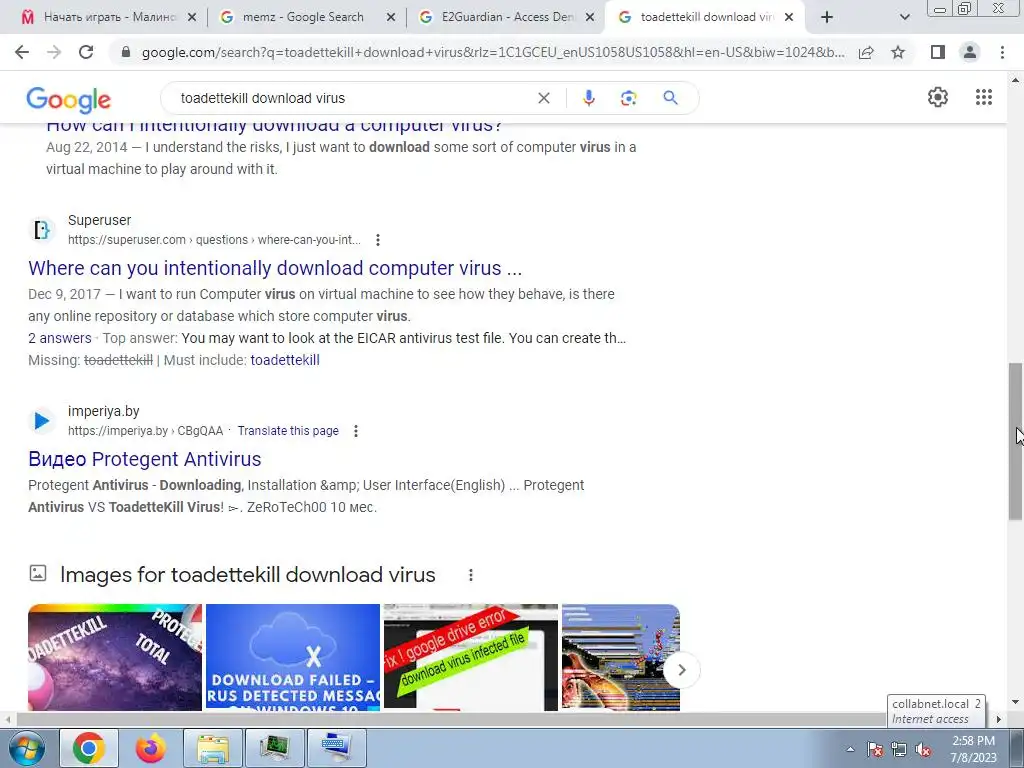
Task: Click the vertical page scrollbar thumb
Action: tap(1015, 441)
